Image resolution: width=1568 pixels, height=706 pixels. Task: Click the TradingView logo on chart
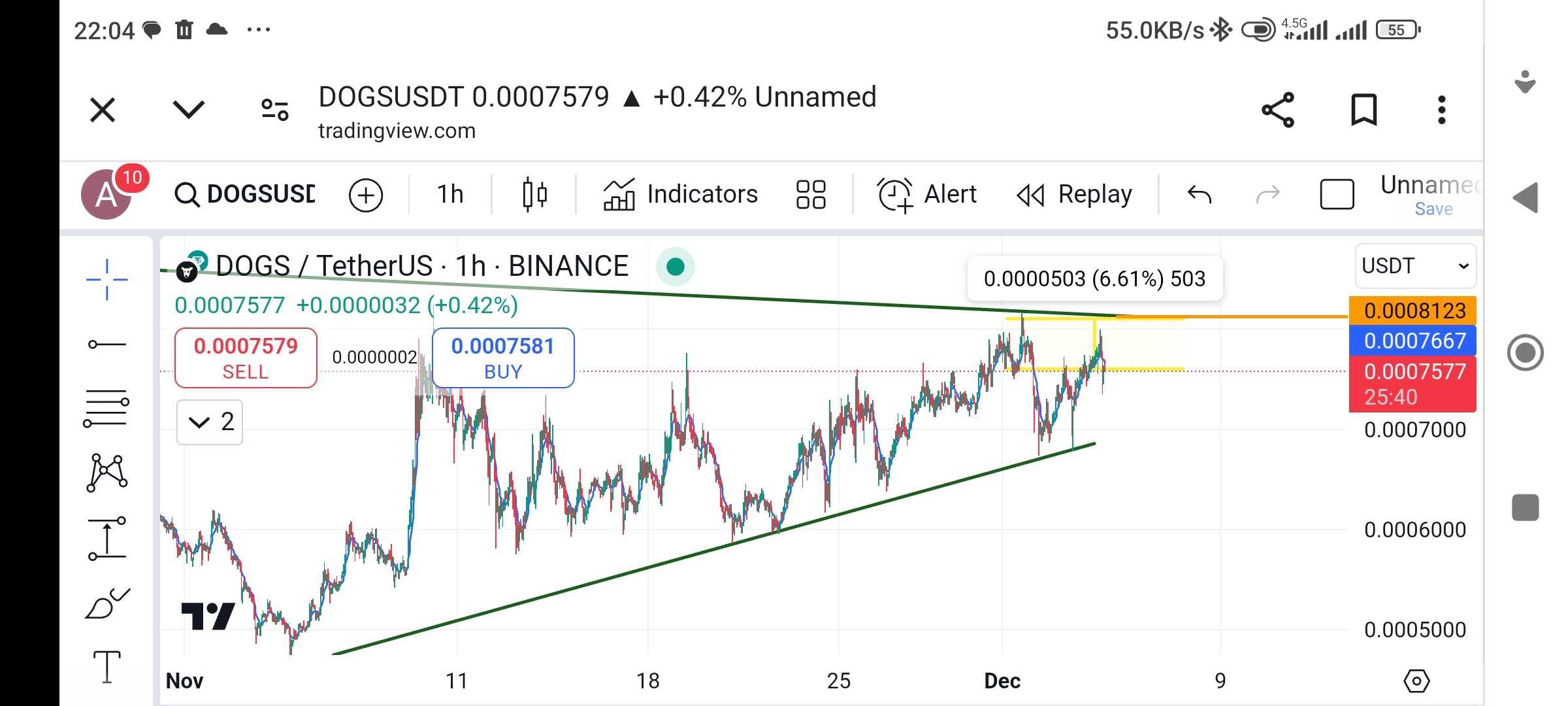tap(208, 616)
